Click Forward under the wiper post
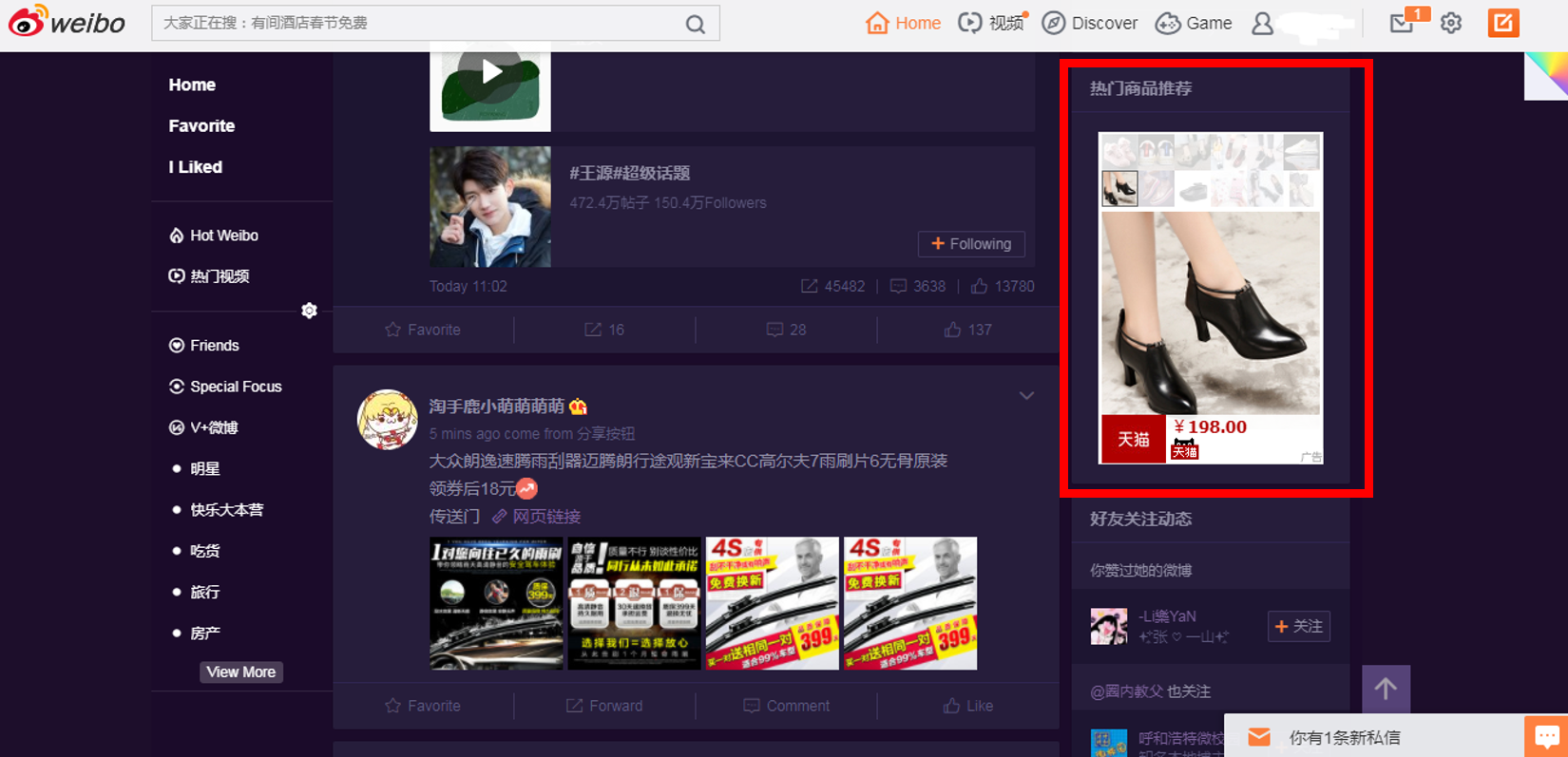The height and width of the screenshot is (757, 1568). pyautogui.click(x=604, y=706)
